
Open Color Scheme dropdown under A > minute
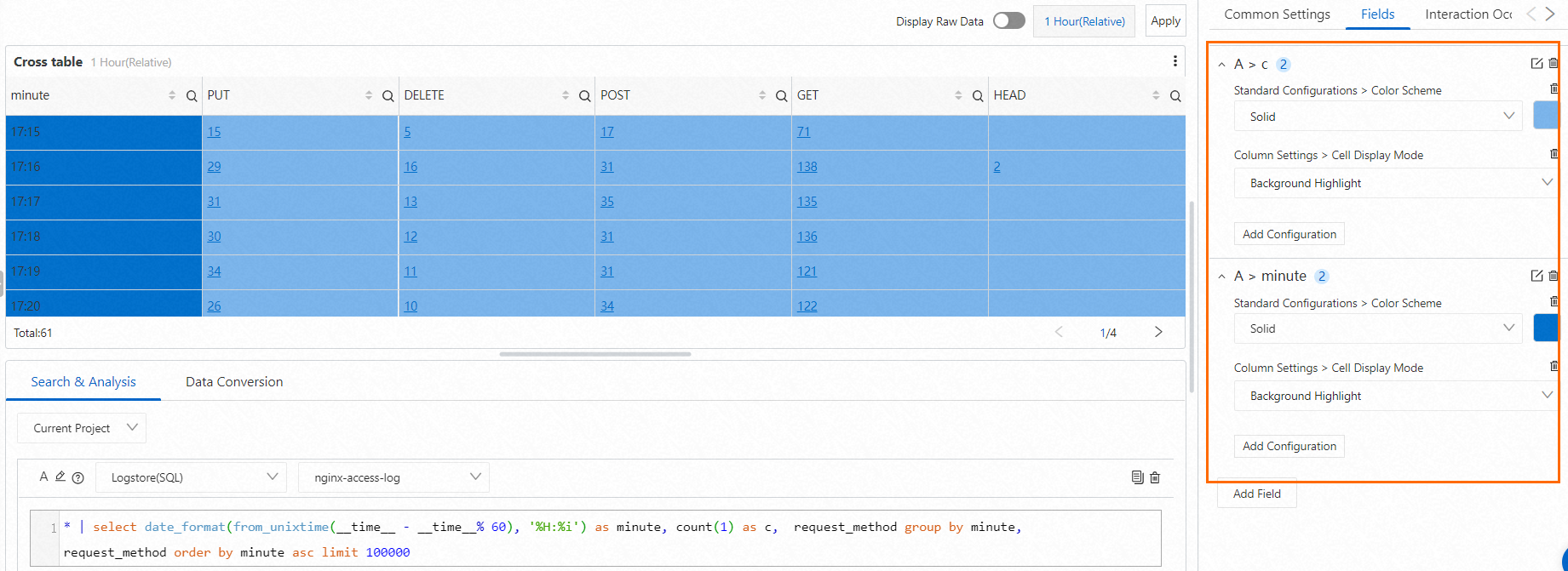(x=1378, y=328)
